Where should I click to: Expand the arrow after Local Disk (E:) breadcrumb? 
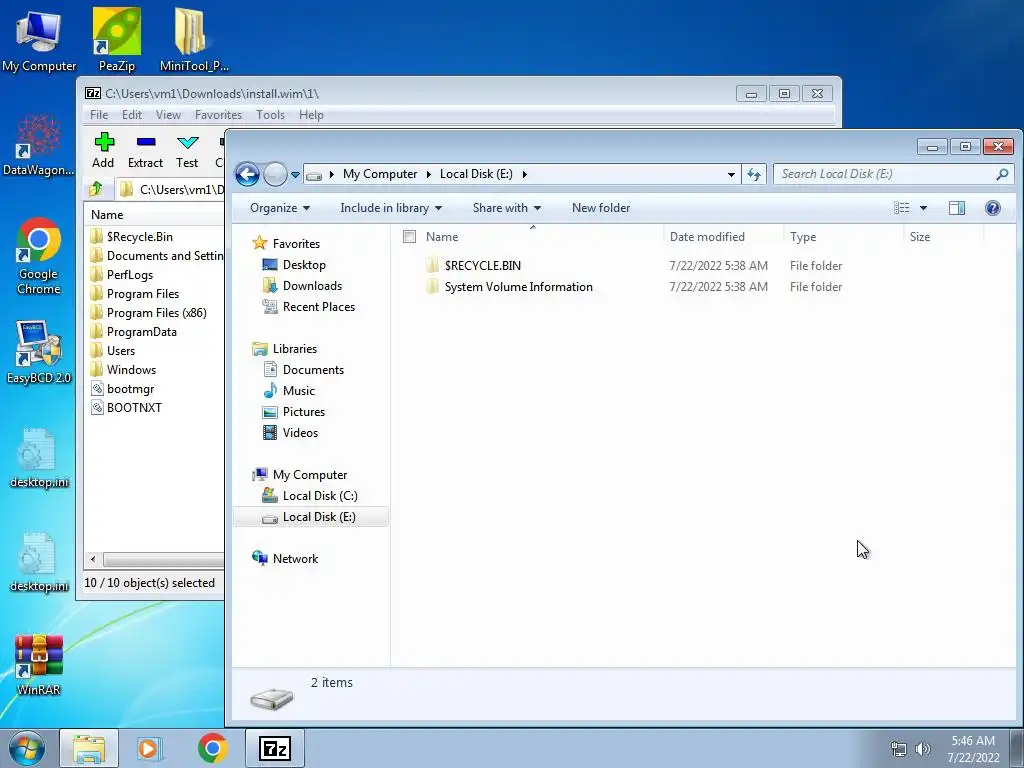point(524,174)
